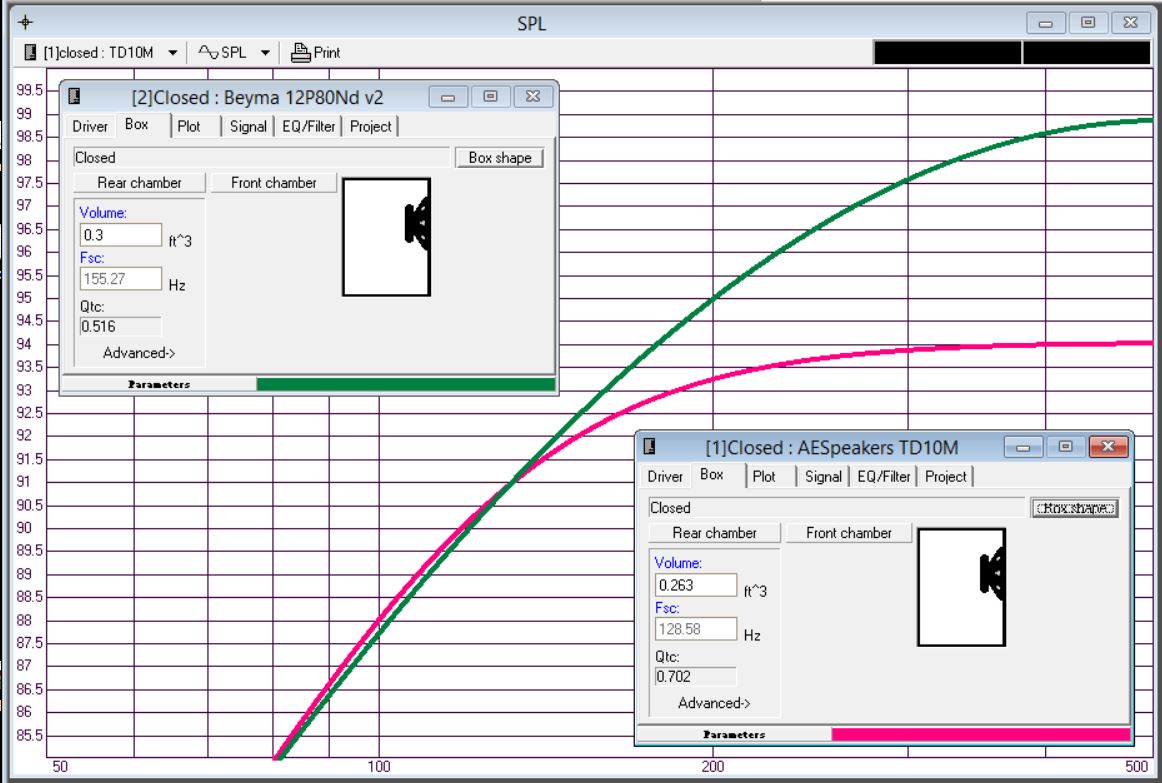
Task: Expand Advanced-> in the Beyma window
Action: tap(139, 353)
